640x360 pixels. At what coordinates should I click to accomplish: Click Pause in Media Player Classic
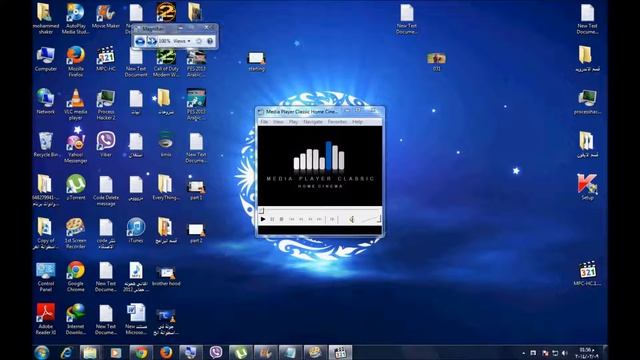pyautogui.click(x=272, y=220)
